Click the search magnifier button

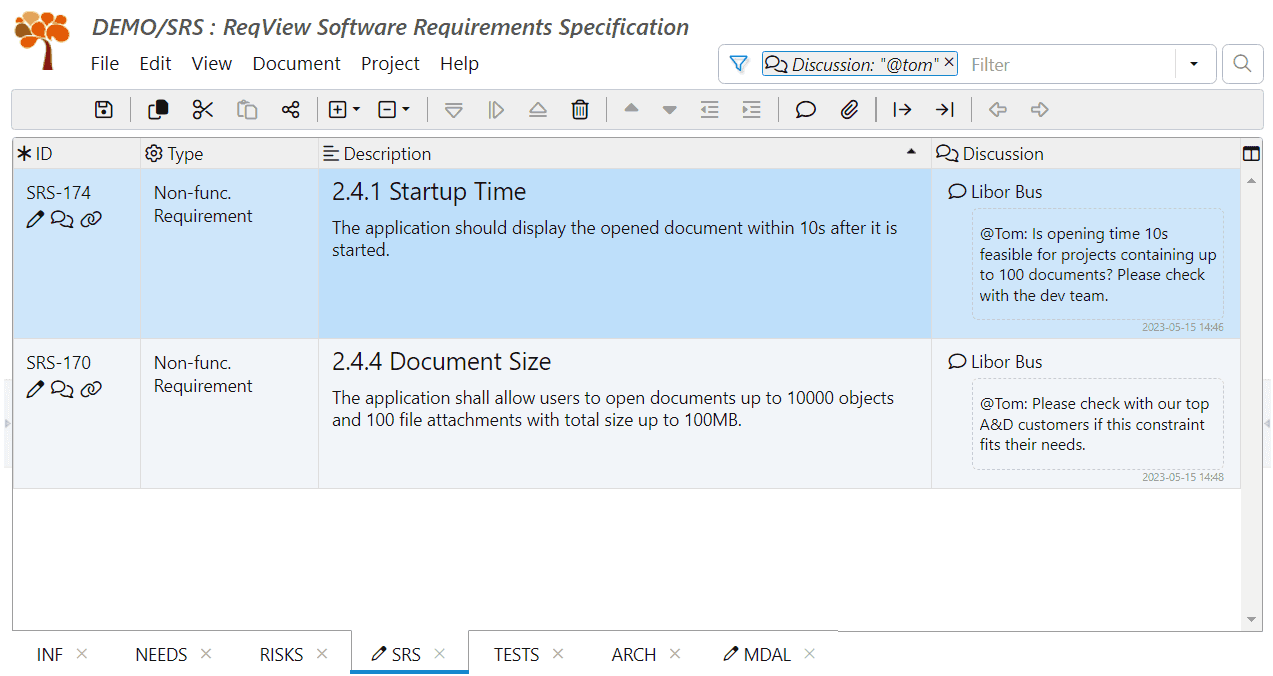[1242, 64]
